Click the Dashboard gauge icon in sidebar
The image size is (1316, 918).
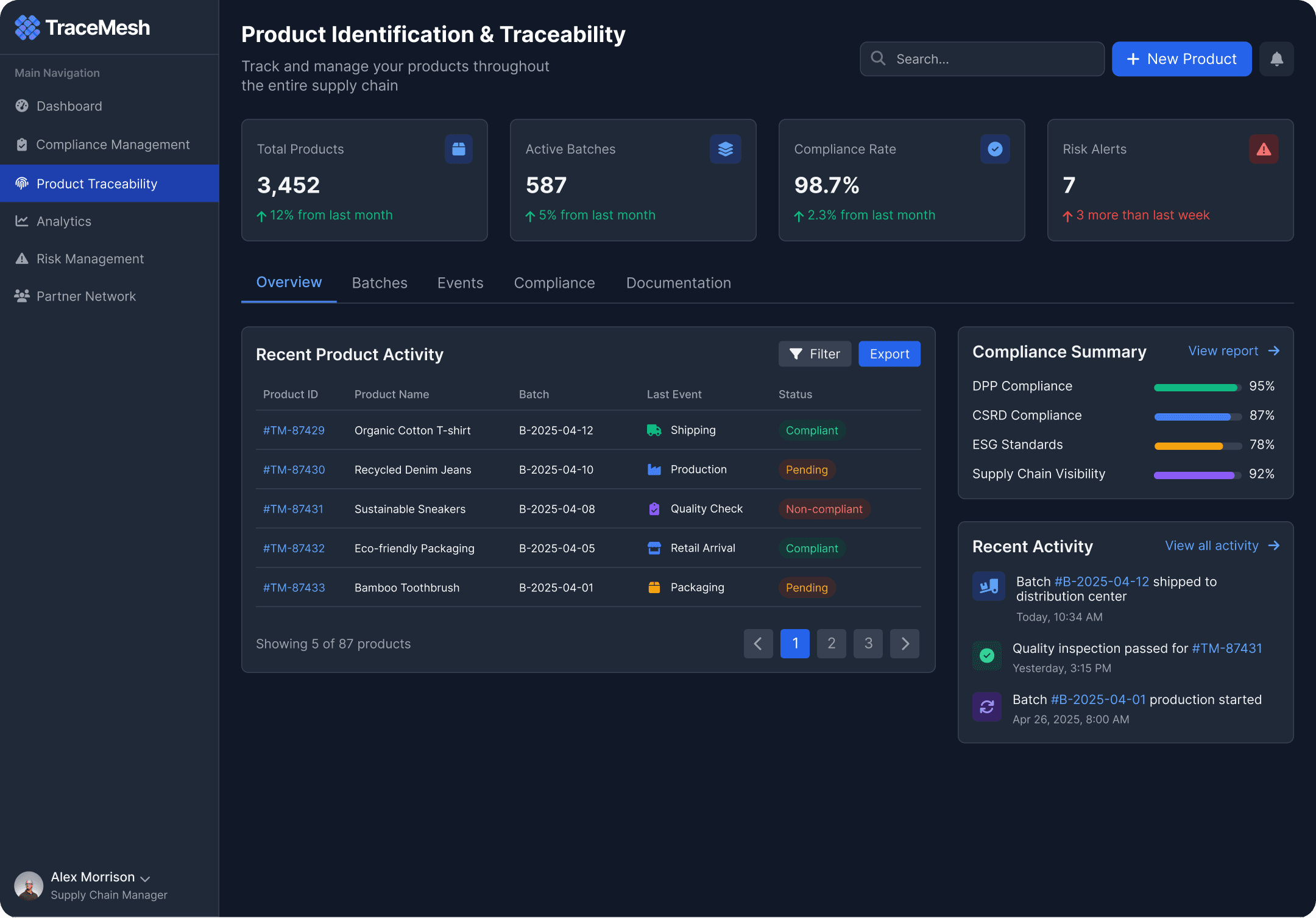coord(22,106)
